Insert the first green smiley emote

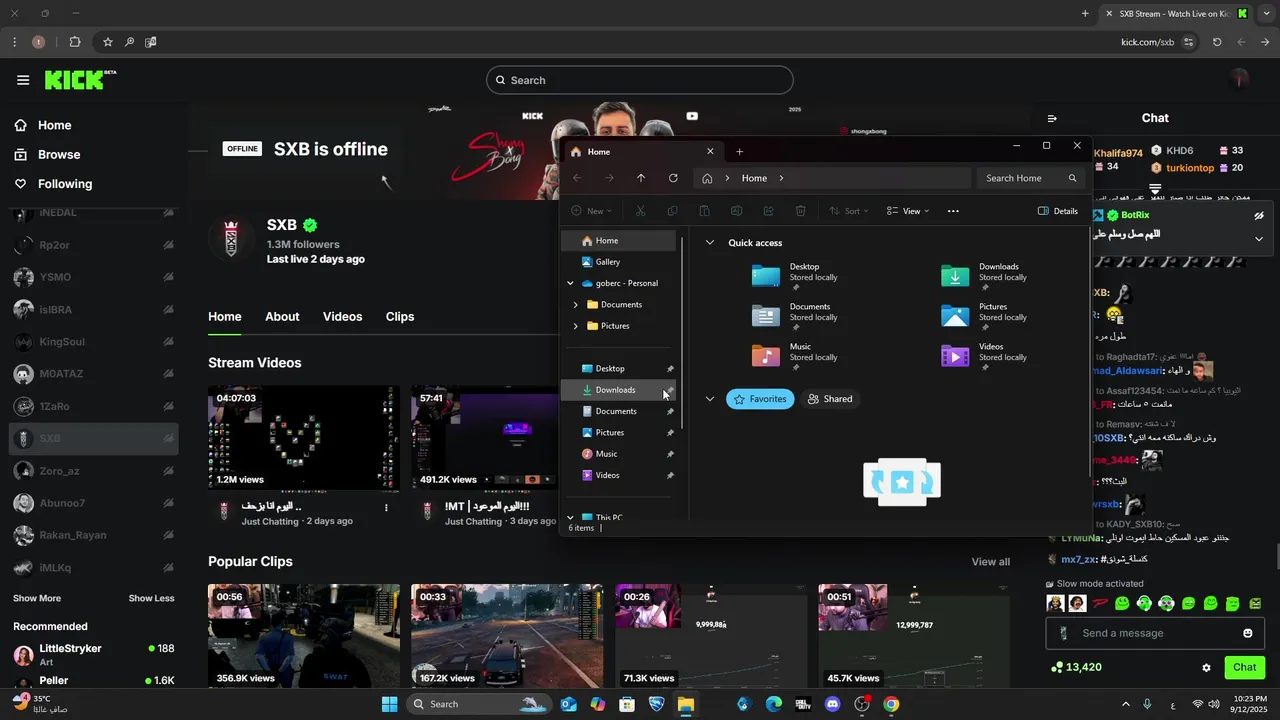[1122, 603]
